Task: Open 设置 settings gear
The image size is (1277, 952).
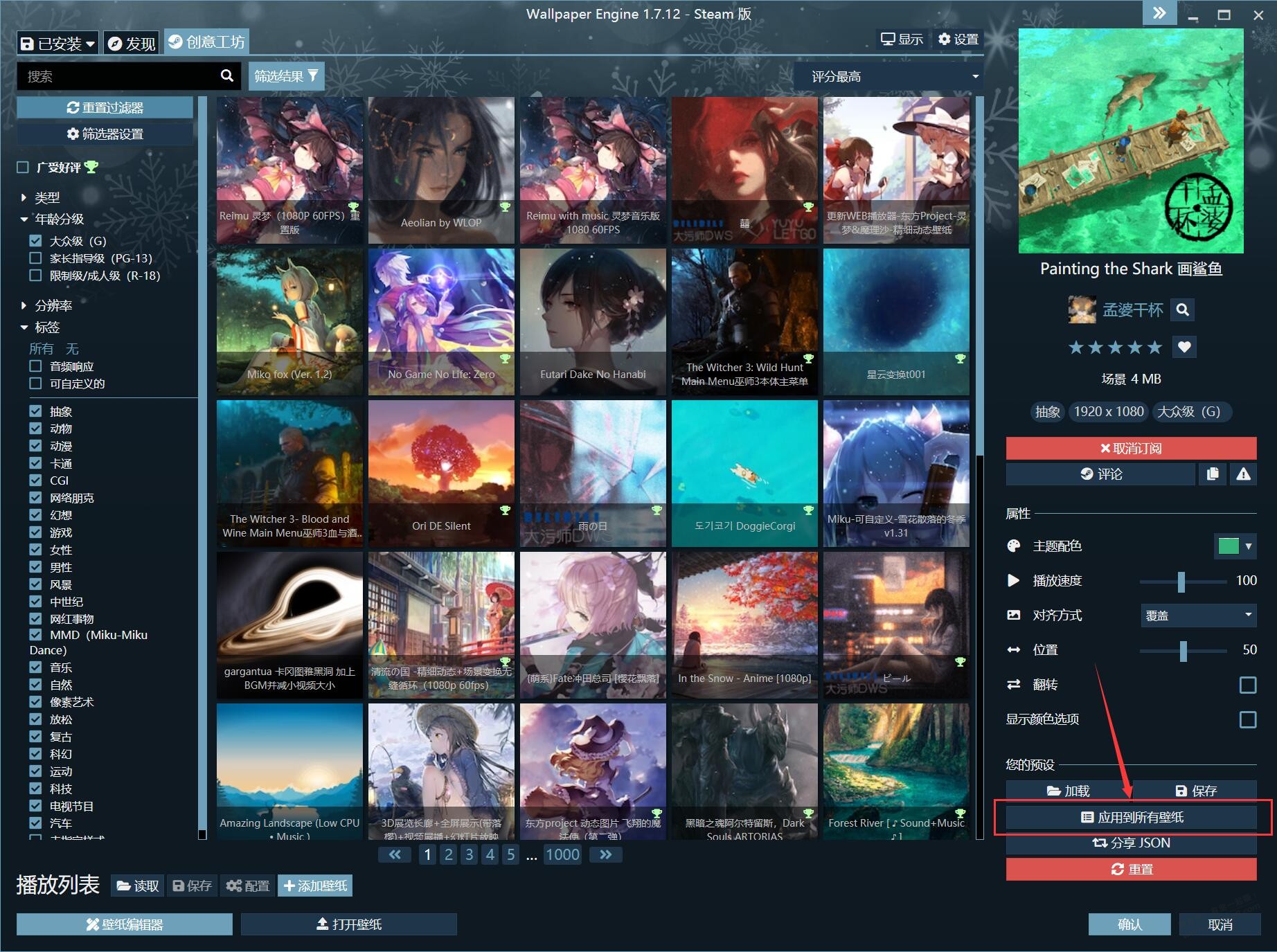Action: click(x=958, y=39)
